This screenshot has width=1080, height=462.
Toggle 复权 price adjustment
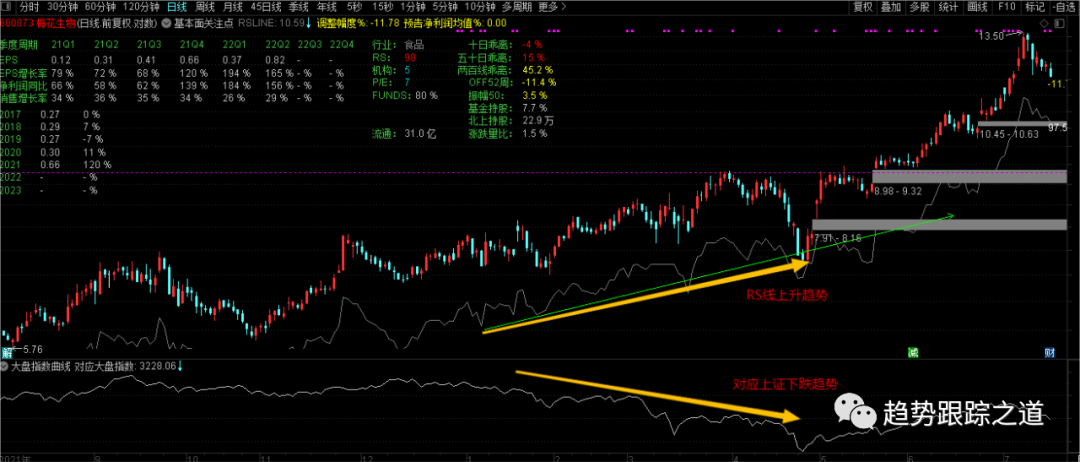coord(862,7)
